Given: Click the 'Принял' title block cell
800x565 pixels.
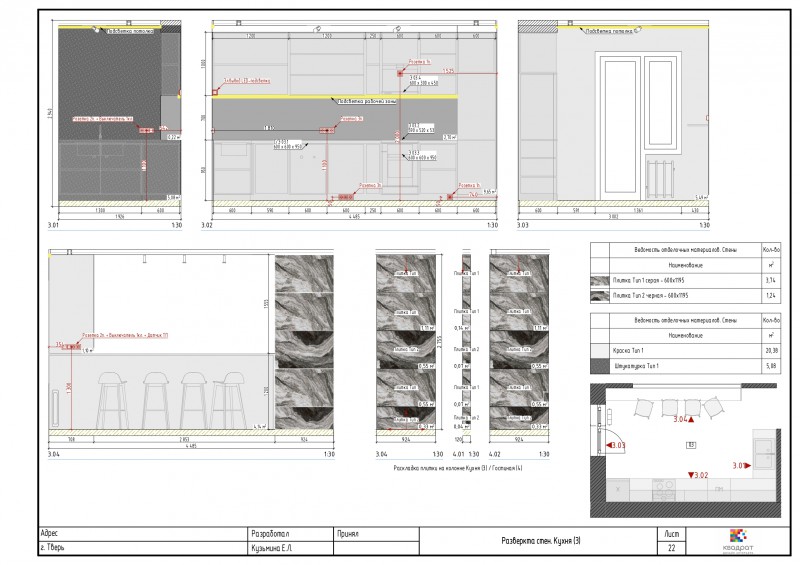Looking at the screenshot, I should pos(377,534).
